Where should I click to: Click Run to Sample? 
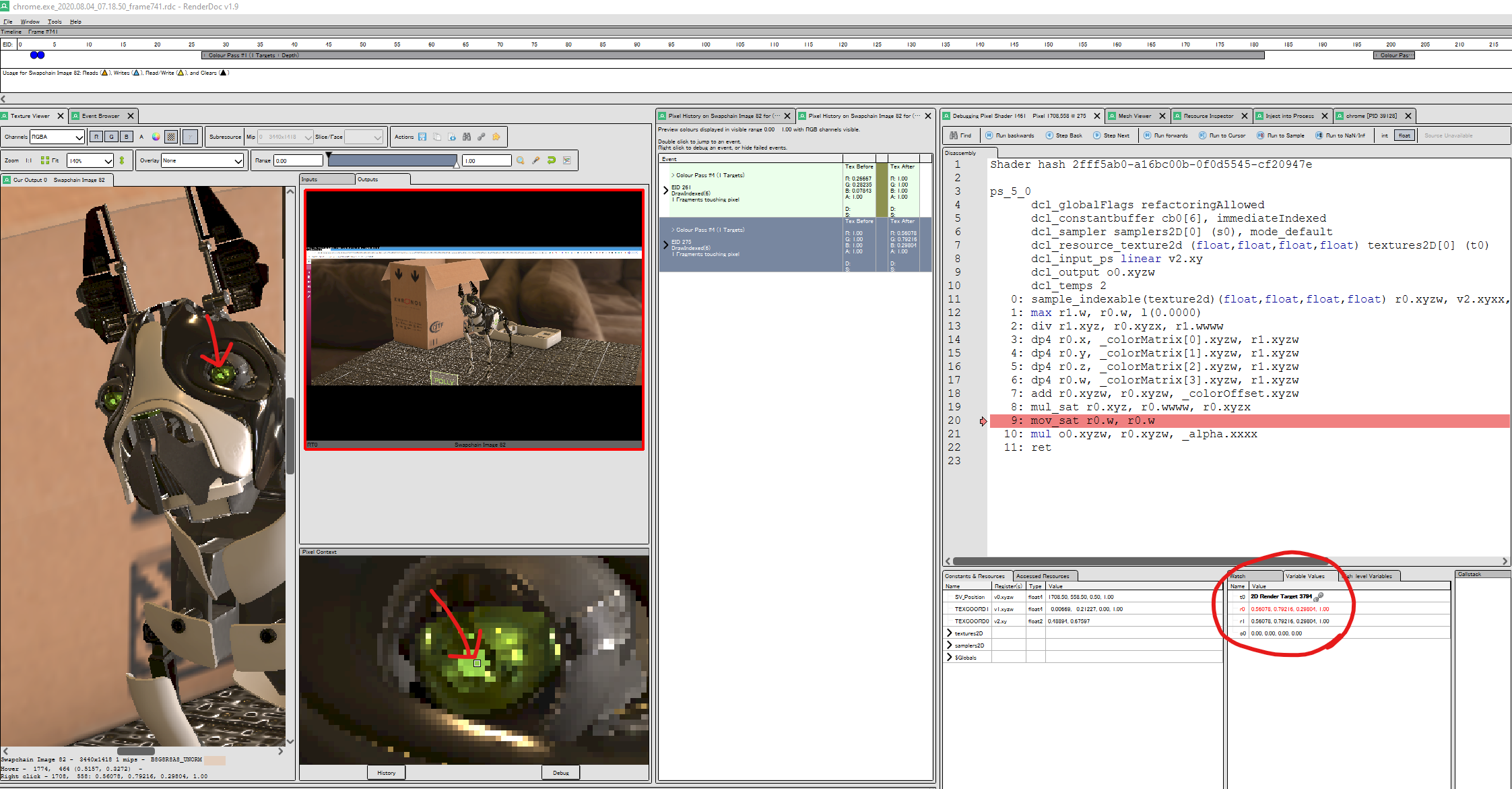(1281, 135)
